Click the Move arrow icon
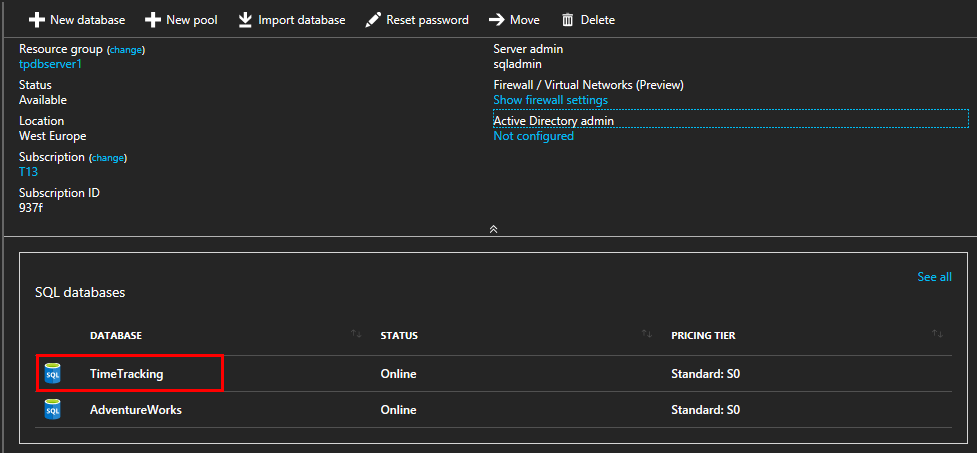 click(496, 20)
